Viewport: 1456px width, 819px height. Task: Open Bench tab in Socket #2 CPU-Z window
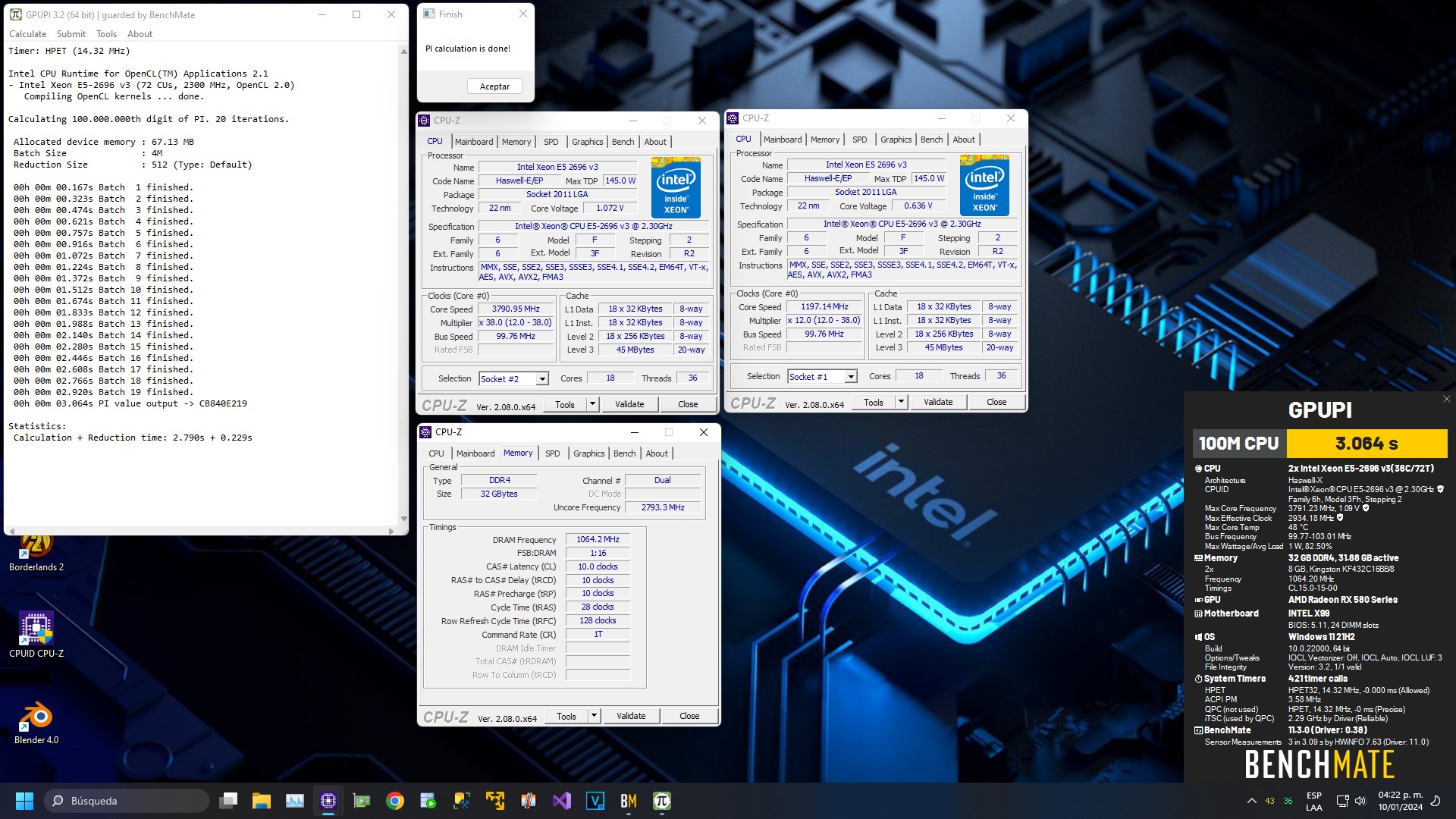(623, 142)
